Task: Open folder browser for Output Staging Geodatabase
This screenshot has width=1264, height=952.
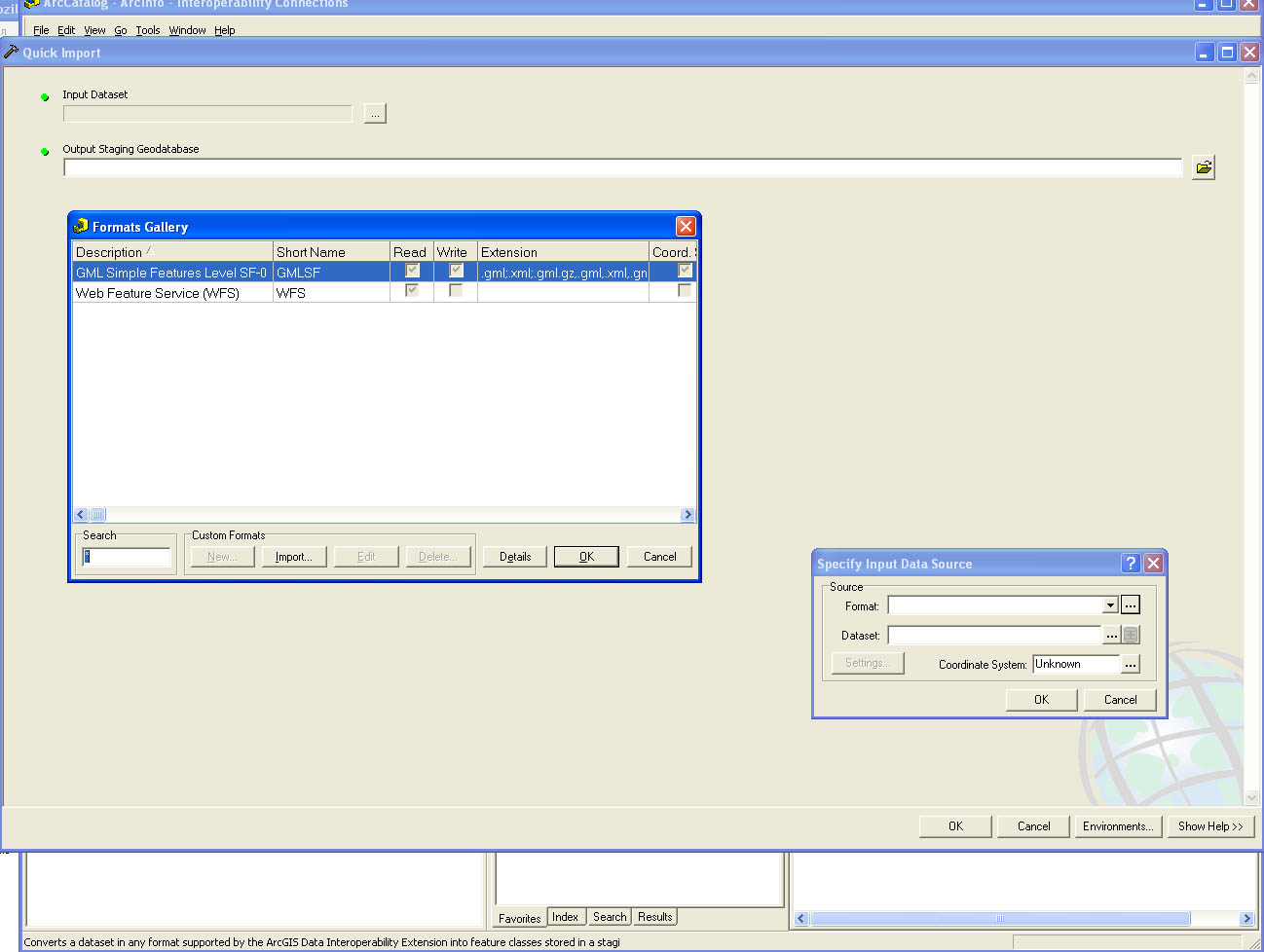Action: pos(1204,167)
